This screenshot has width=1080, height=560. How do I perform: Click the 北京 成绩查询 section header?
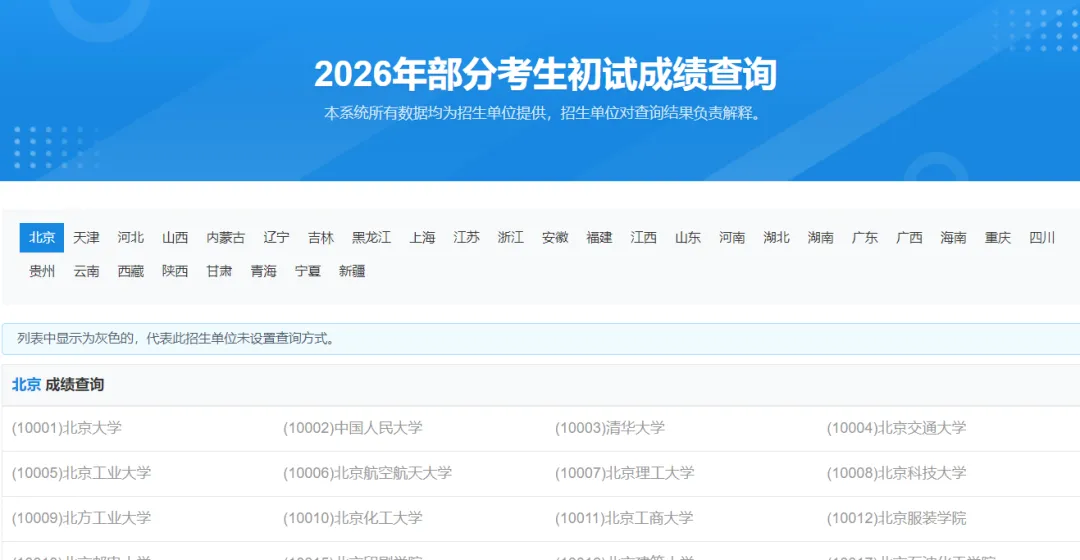click(58, 385)
